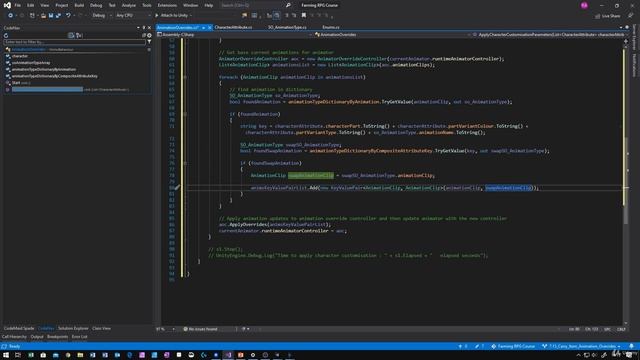Image resolution: width=640 pixels, height=360 pixels.
Task: Click the Open File toolbar icon
Action: point(43,16)
